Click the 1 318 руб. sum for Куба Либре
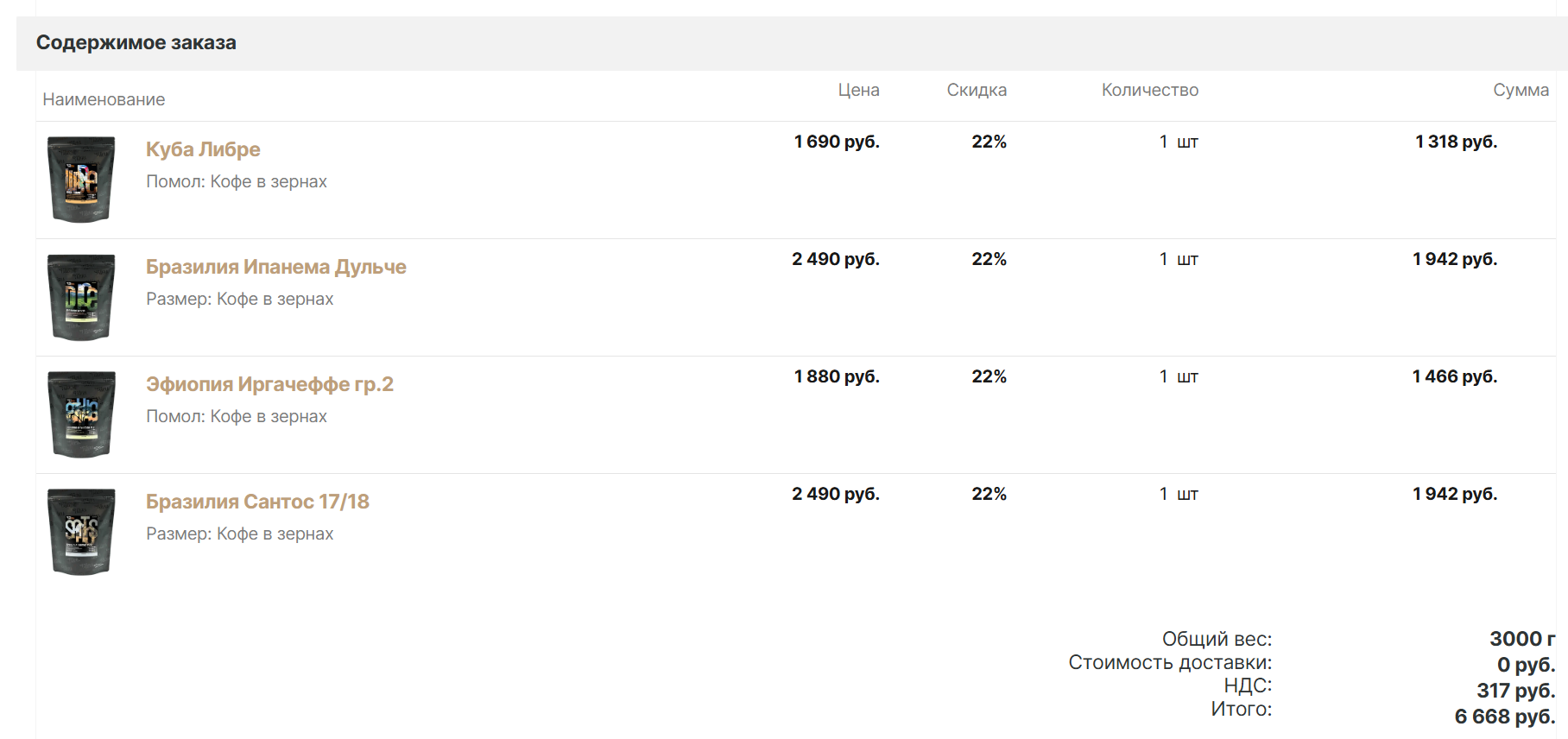1568x739 pixels. coord(1456,142)
